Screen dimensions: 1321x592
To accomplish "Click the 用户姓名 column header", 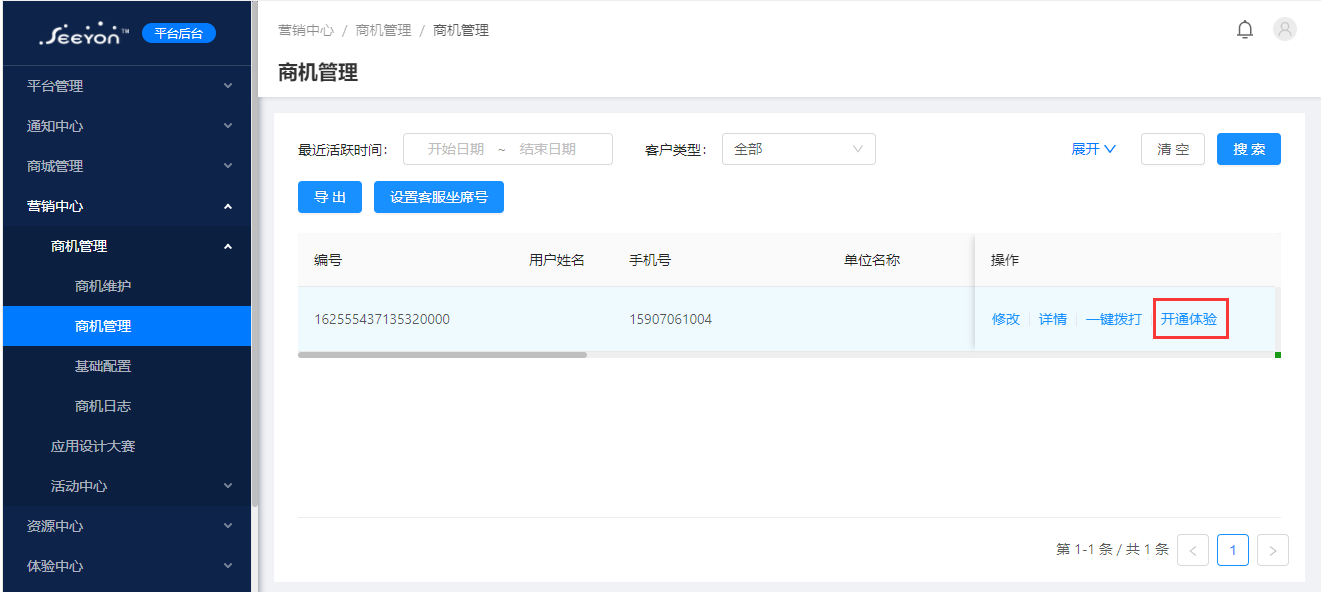I will [557, 260].
